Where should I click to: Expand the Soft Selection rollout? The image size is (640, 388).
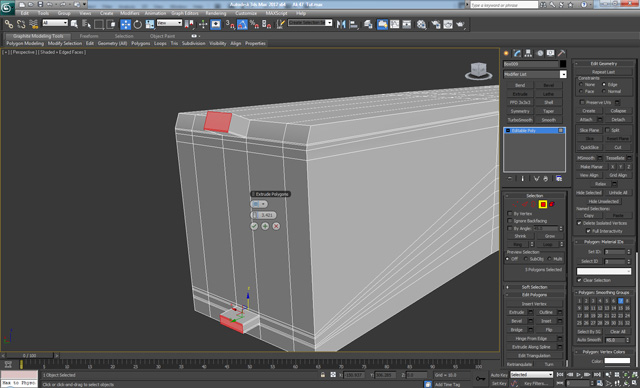(534, 287)
